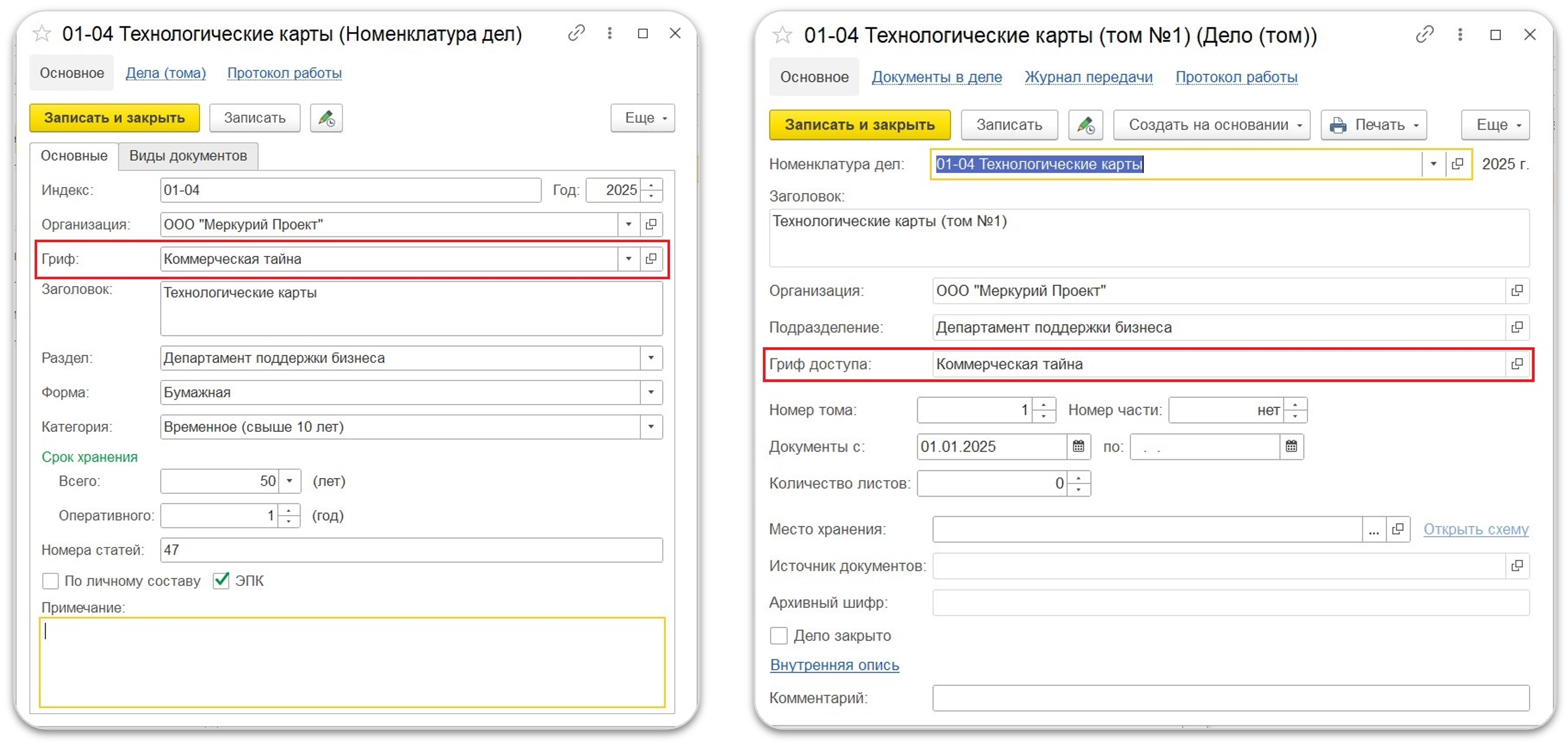Open Журнал передачи section
The height and width of the screenshot is (746, 1568).
[x=1088, y=77]
